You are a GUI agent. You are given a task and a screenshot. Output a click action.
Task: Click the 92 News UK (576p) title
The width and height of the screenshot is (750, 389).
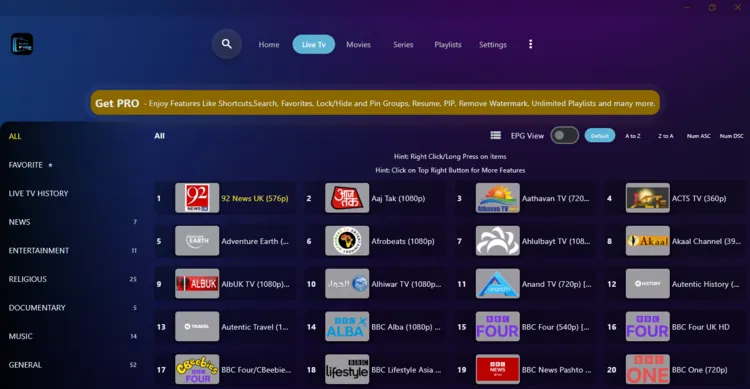click(x=255, y=198)
